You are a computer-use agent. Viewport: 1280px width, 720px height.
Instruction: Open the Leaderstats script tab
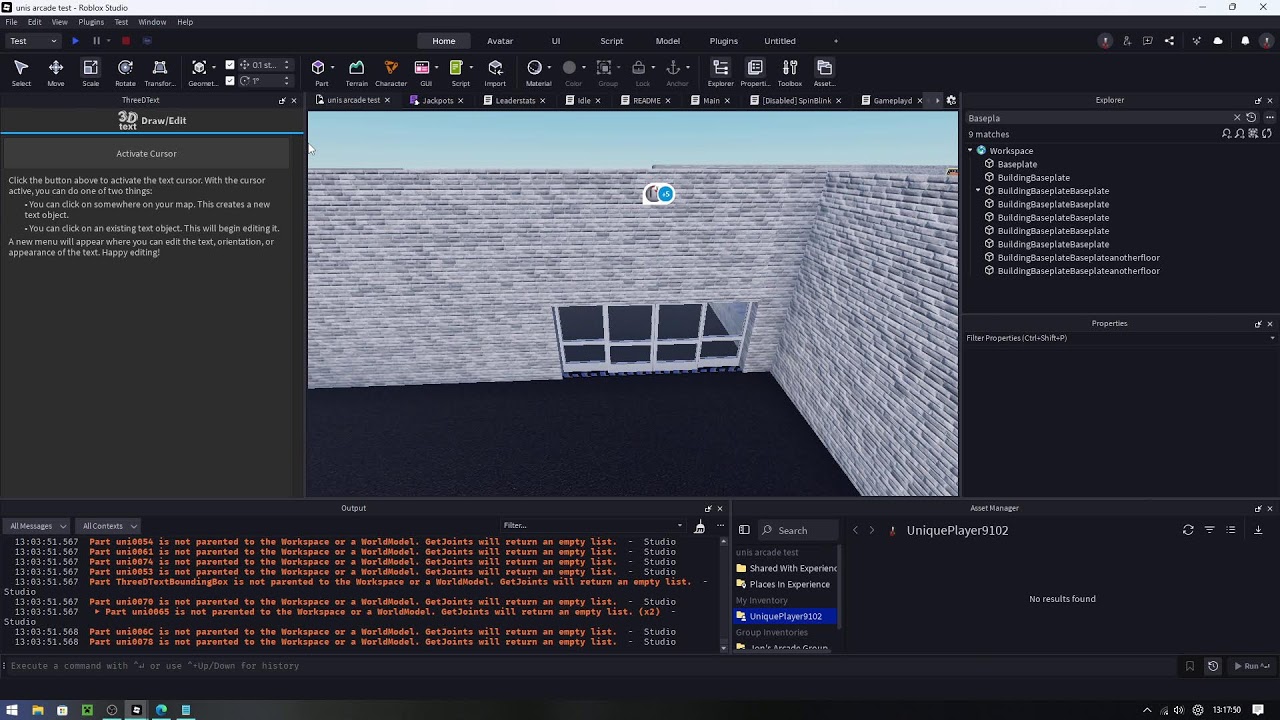coord(515,100)
